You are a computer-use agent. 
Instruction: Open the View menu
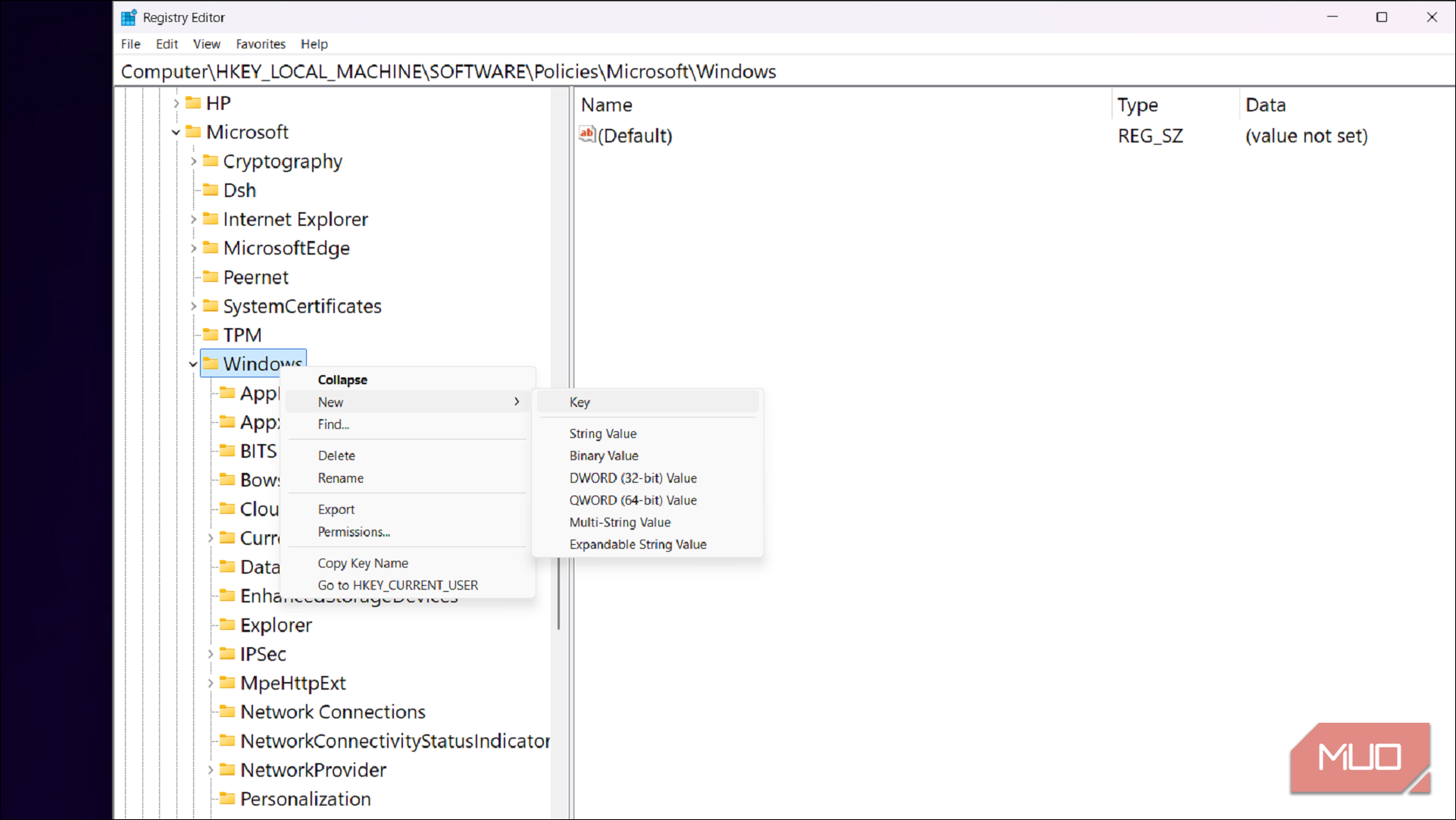point(206,44)
